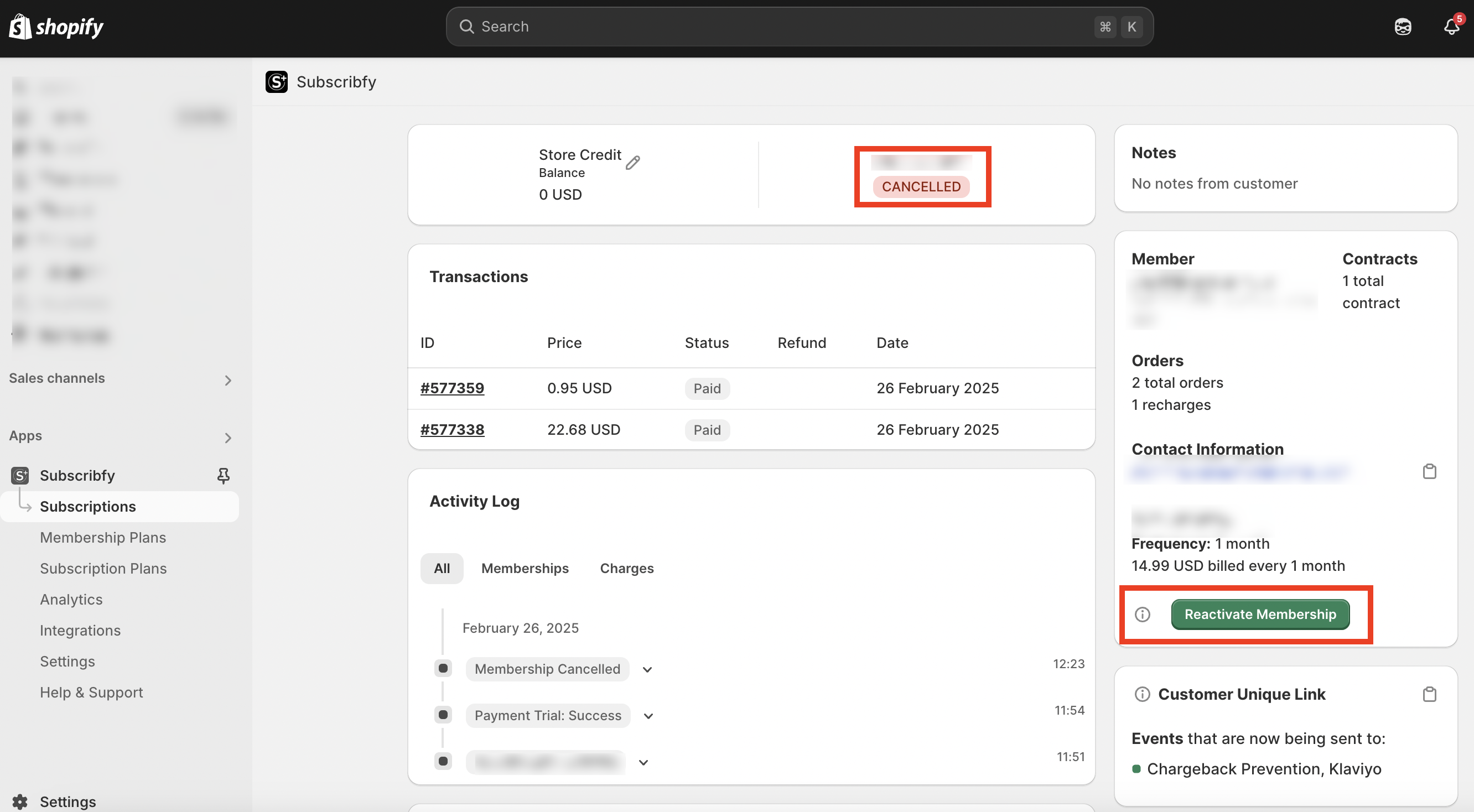1474x812 pixels.
Task: Click the account avatar icon in the top bar
Action: coord(1403,27)
